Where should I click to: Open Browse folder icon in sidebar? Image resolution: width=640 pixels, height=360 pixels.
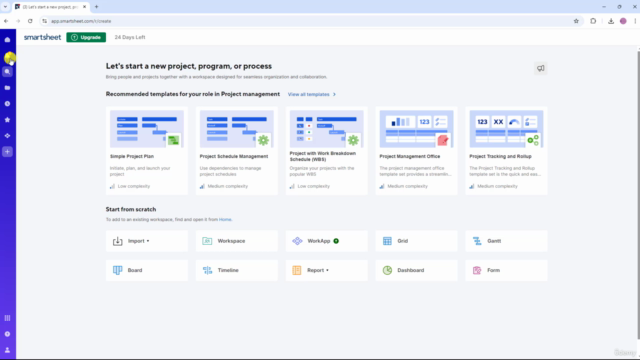(x=7, y=88)
